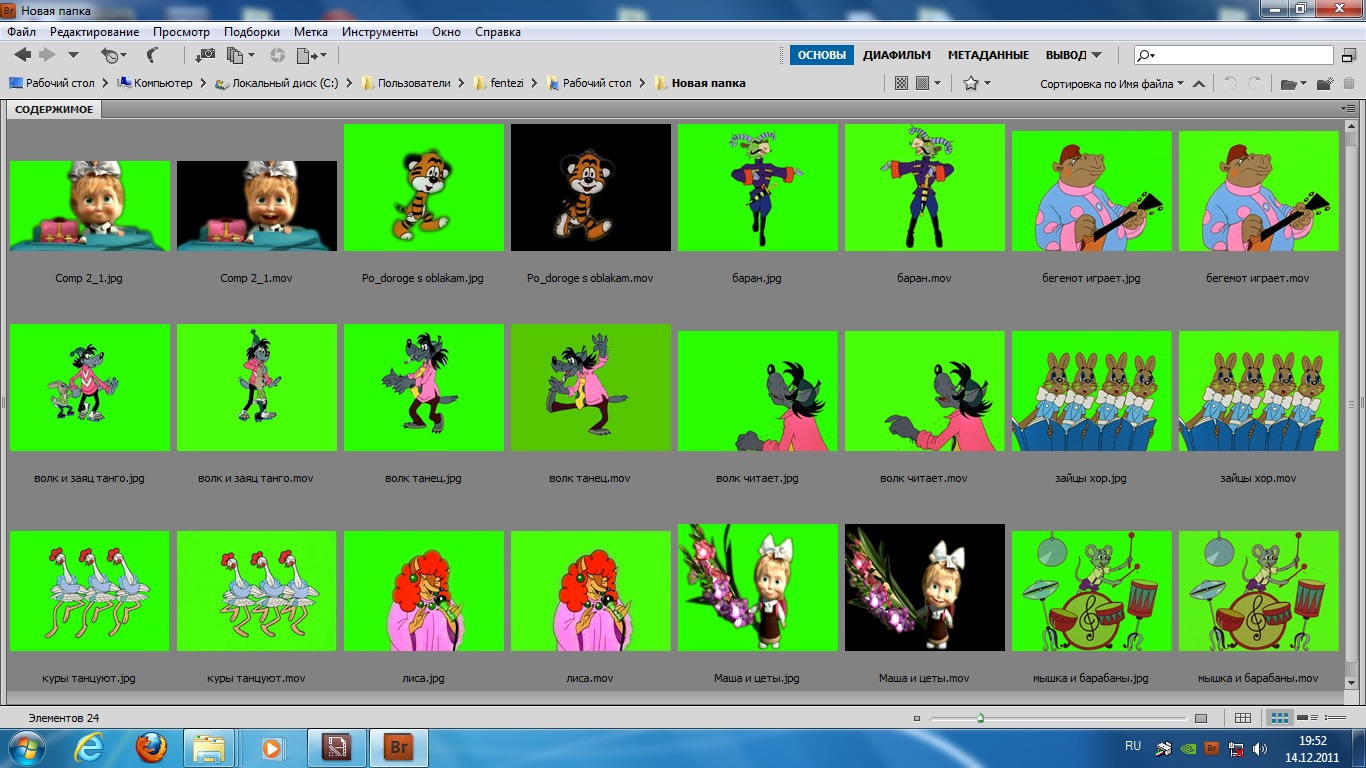Open the output page-with-arrow dropdown

tap(311, 55)
